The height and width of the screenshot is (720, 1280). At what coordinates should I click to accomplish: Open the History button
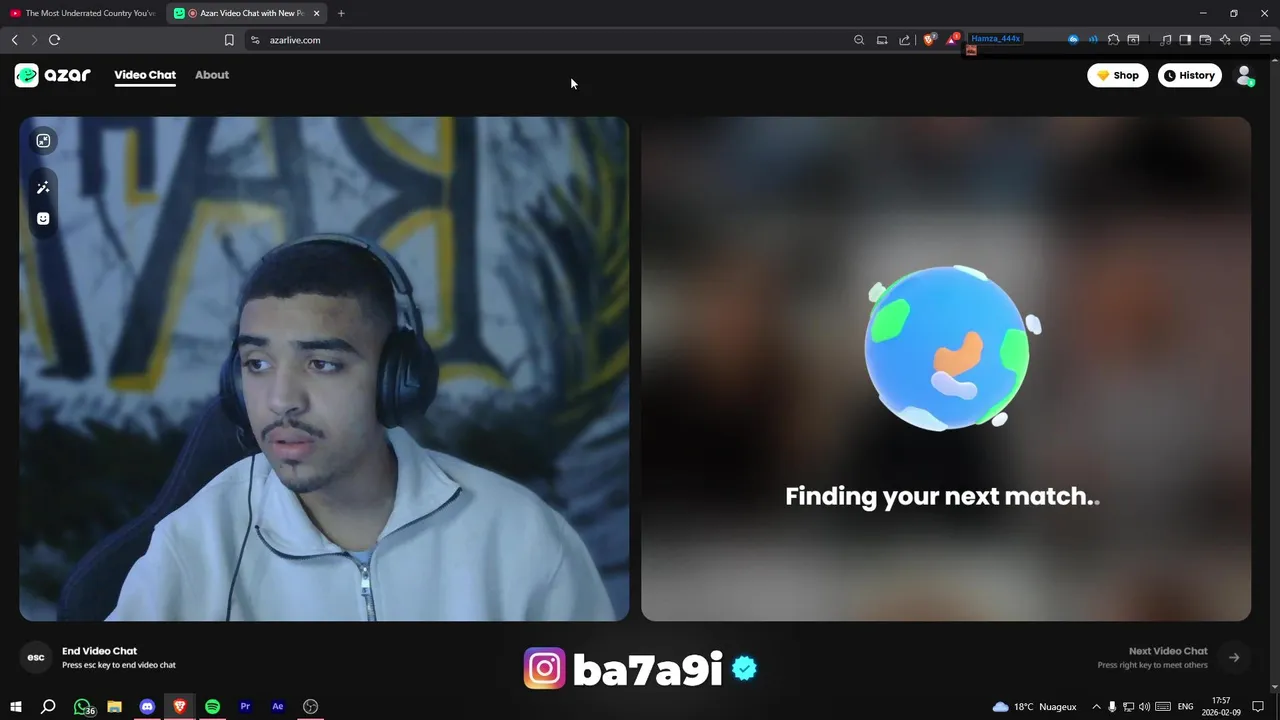coord(1190,75)
